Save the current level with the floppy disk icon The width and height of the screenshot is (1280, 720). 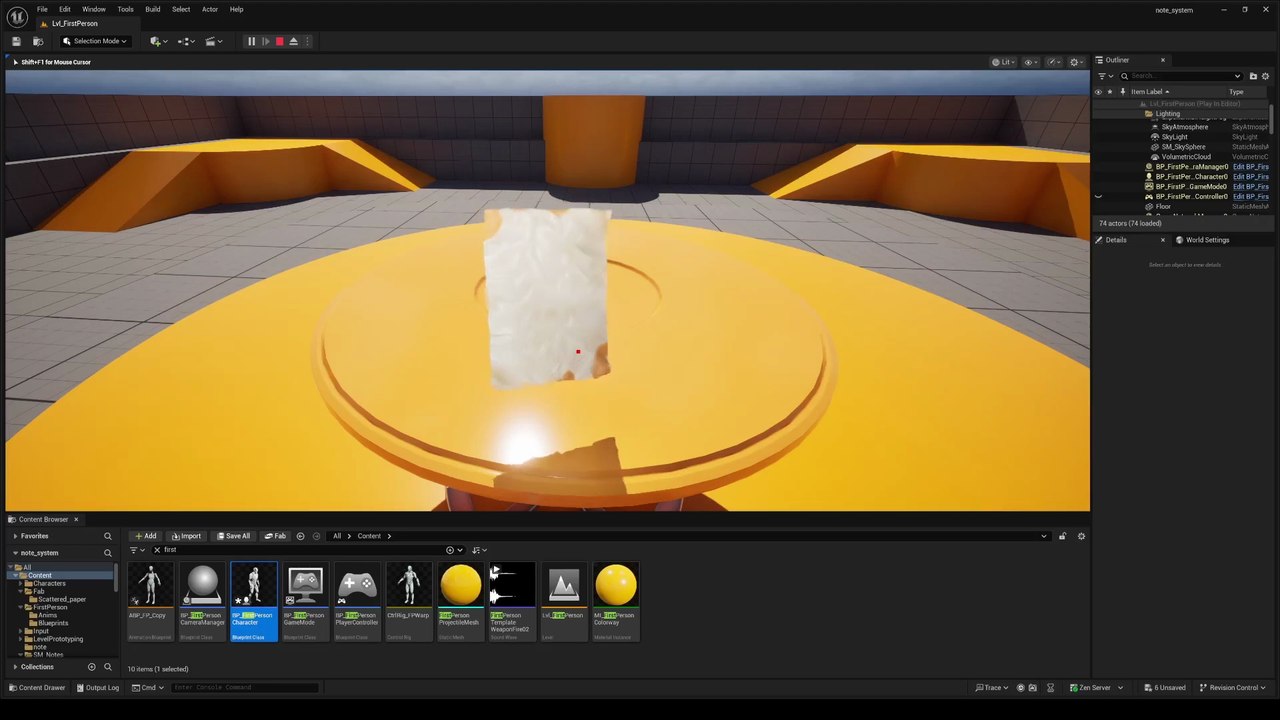16,41
